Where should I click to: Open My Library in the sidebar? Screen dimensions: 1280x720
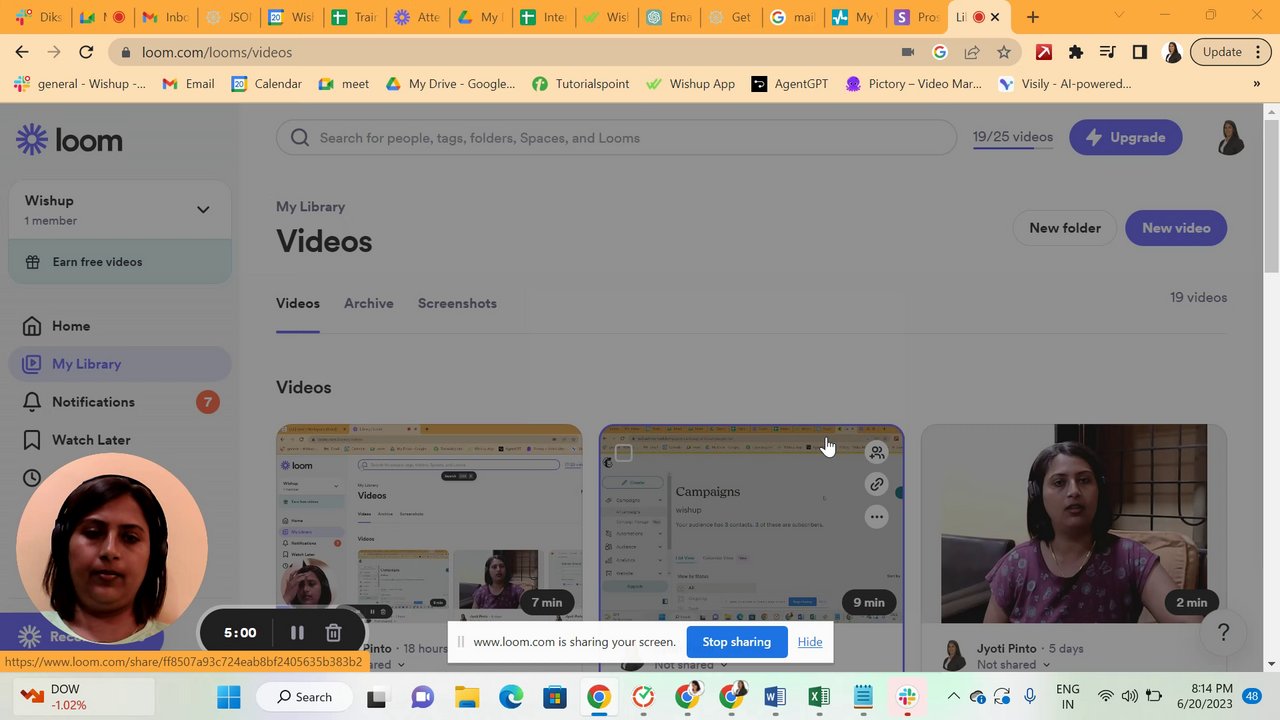(x=120, y=364)
